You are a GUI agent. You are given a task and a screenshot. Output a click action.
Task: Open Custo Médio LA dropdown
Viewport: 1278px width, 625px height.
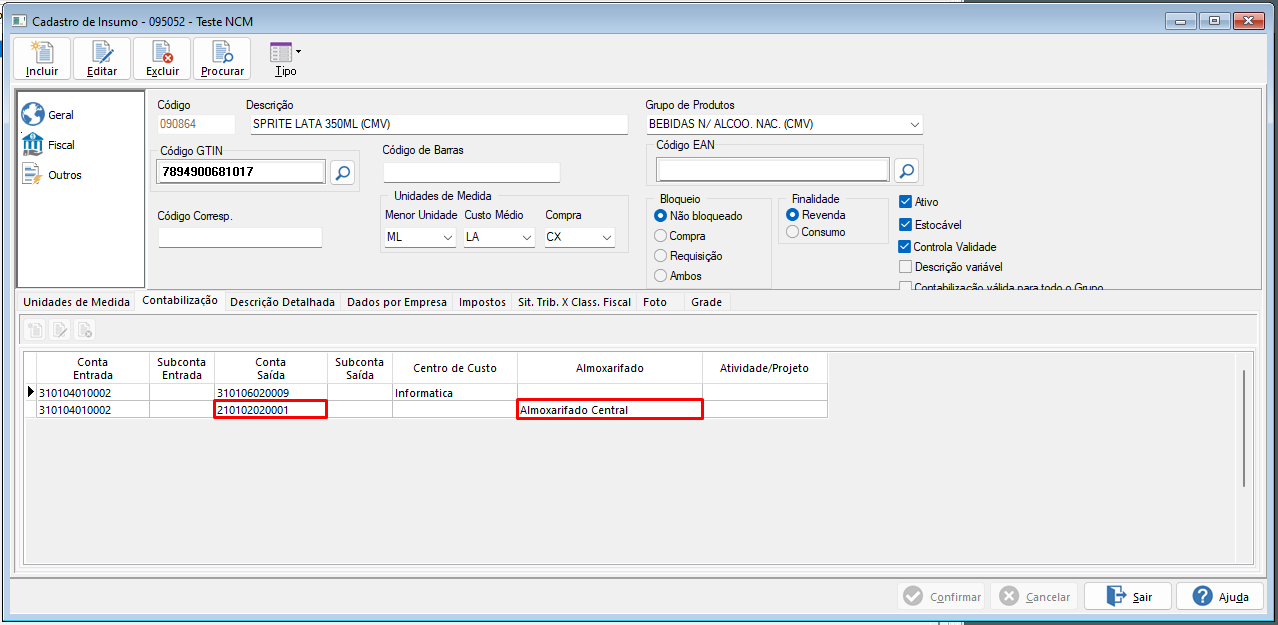(x=527, y=238)
